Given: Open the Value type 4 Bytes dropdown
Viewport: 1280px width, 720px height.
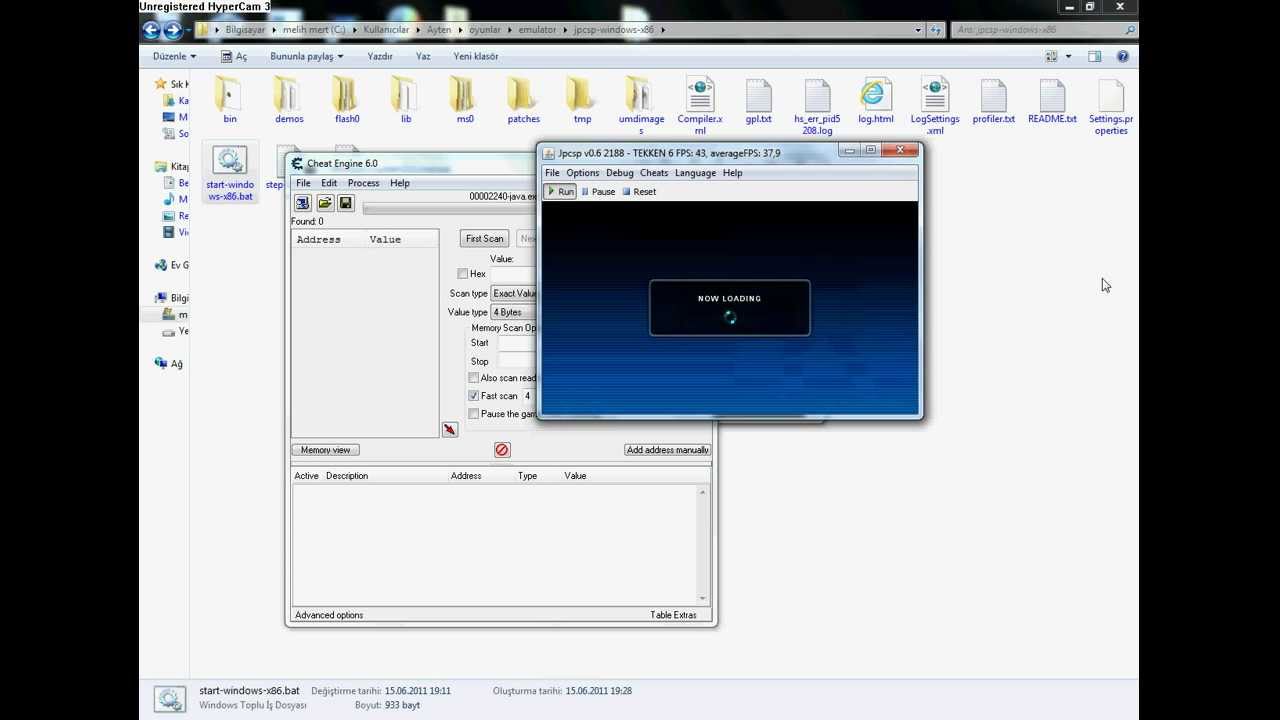Looking at the screenshot, I should (x=514, y=312).
